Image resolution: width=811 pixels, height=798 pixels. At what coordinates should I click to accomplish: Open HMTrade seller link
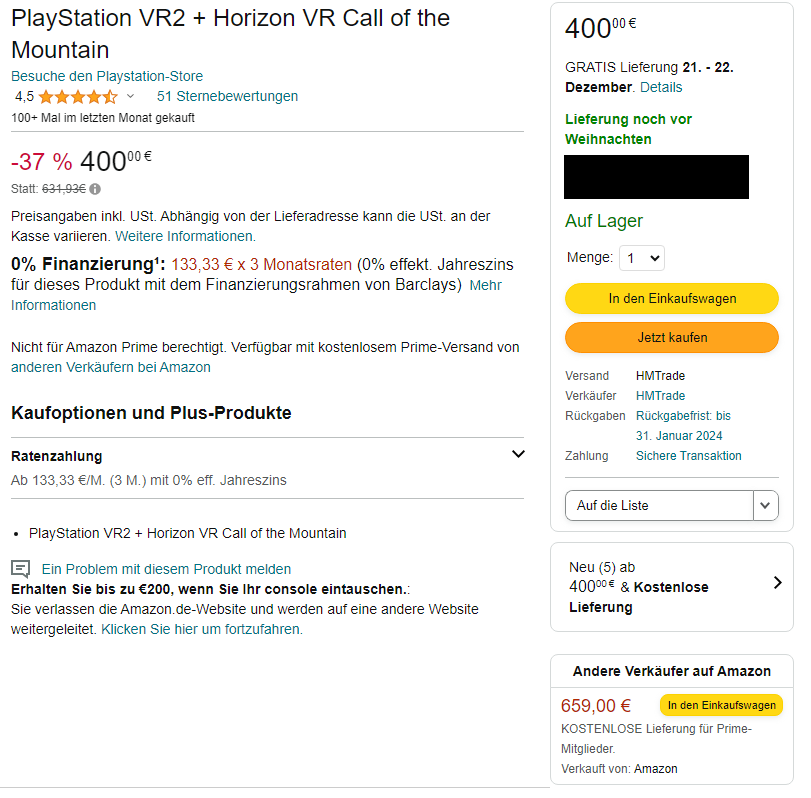[x=660, y=396]
